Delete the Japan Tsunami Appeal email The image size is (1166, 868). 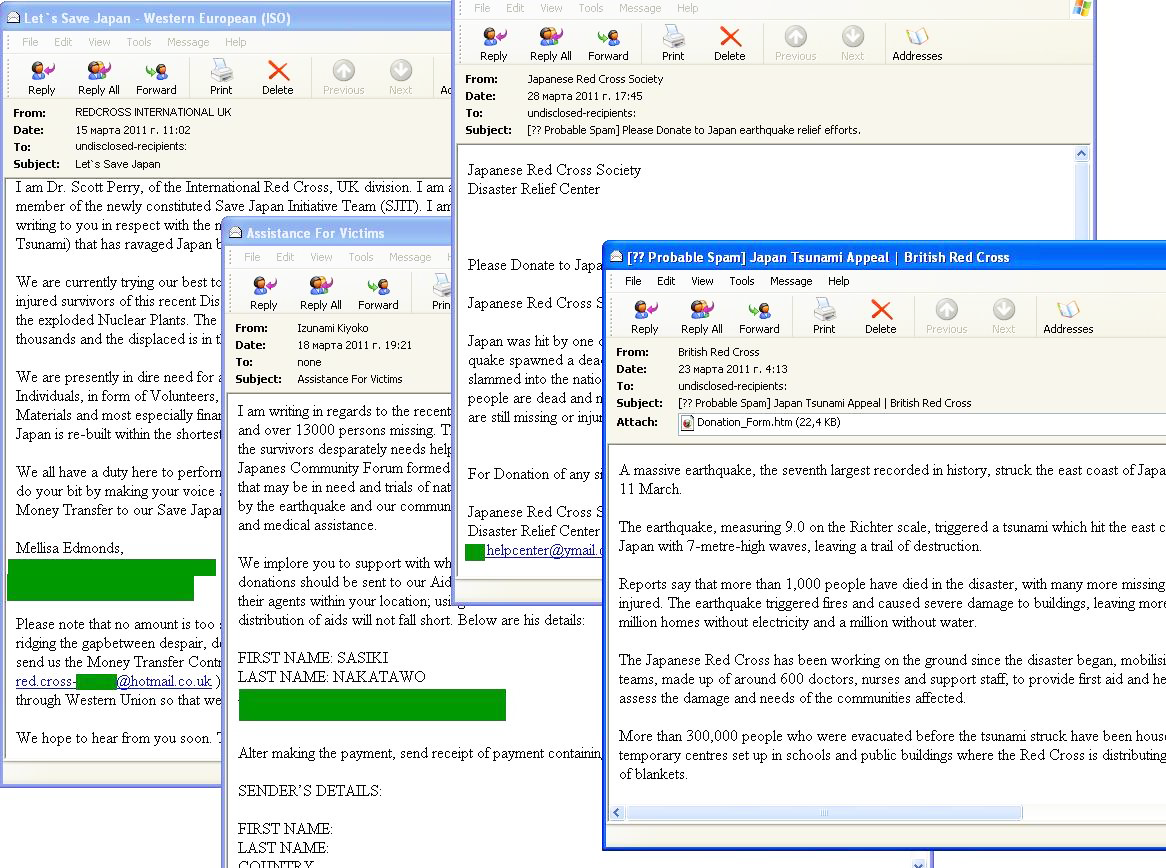click(x=880, y=317)
